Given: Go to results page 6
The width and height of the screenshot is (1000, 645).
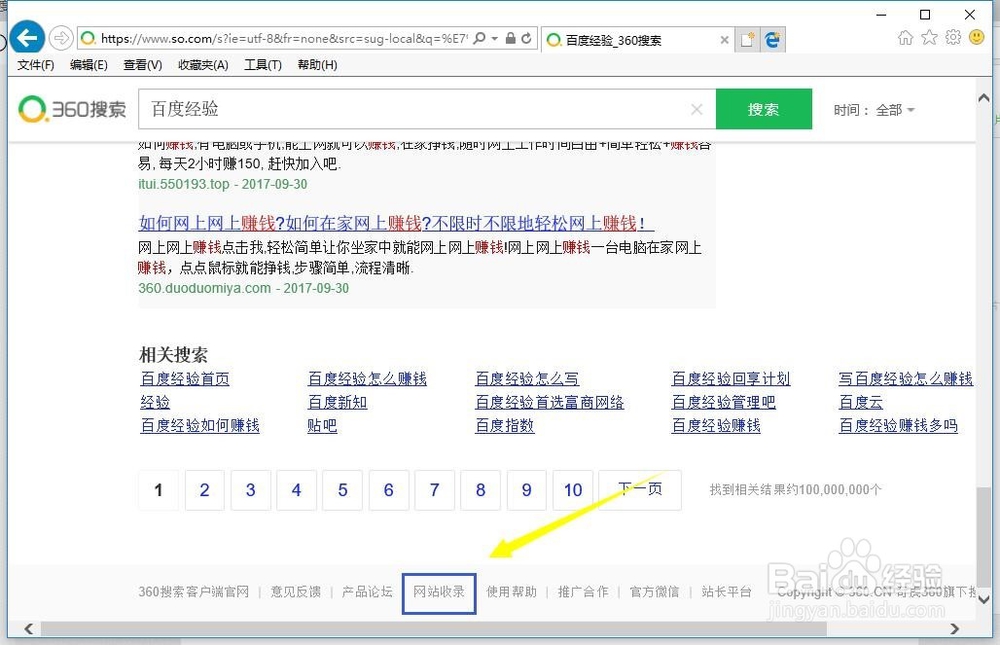Looking at the screenshot, I should [388, 490].
